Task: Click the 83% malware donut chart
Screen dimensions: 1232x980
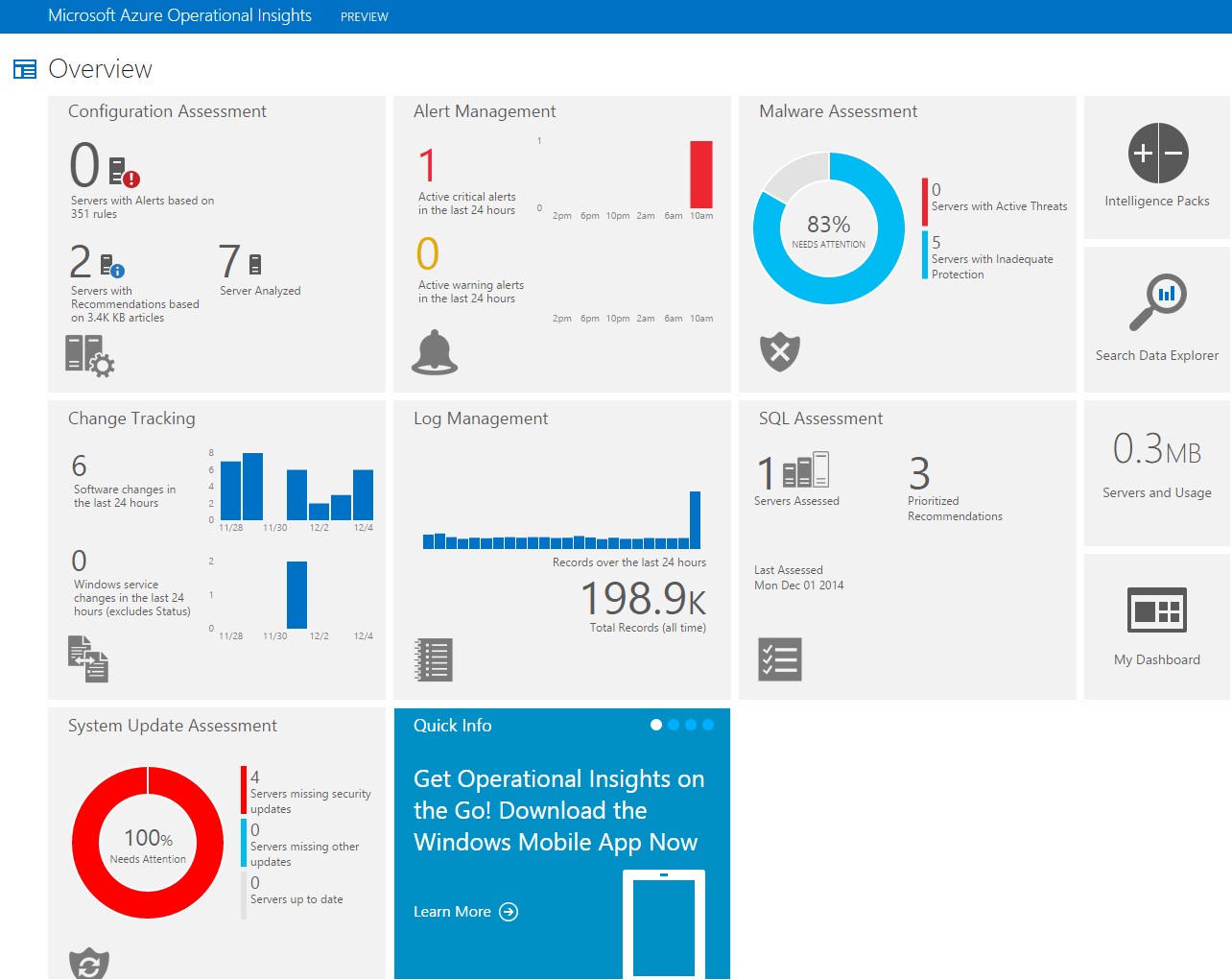Action: (829, 228)
